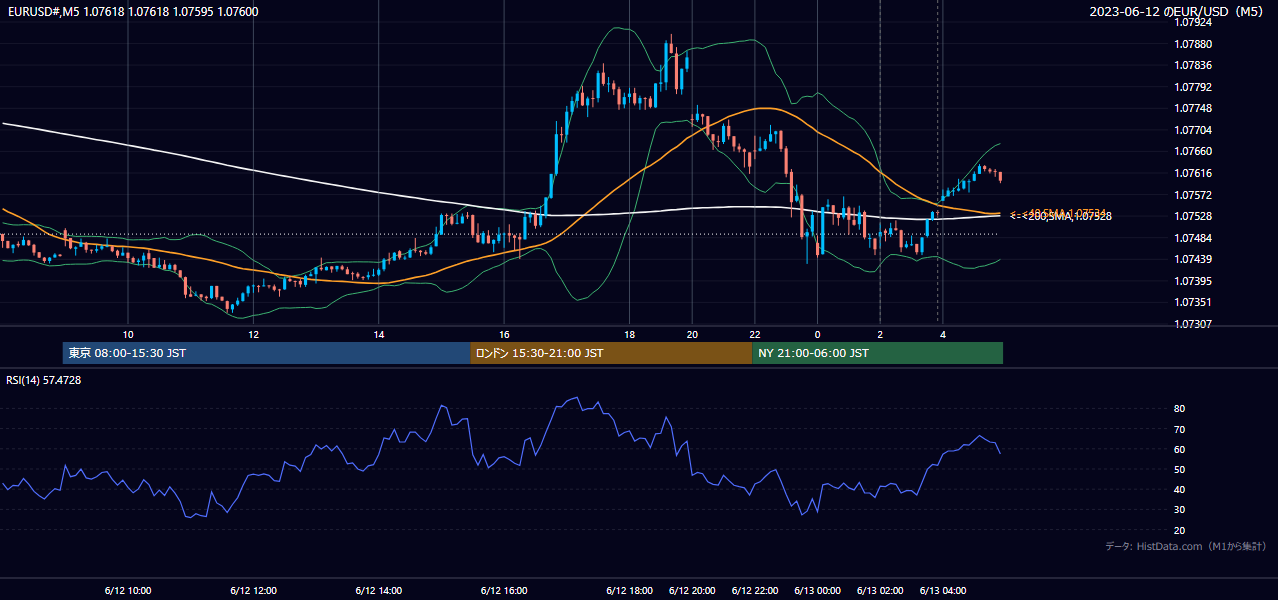Click the bottom date label 6/12 10:00
Image resolution: width=1278 pixels, height=600 pixels.
coord(128,591)
